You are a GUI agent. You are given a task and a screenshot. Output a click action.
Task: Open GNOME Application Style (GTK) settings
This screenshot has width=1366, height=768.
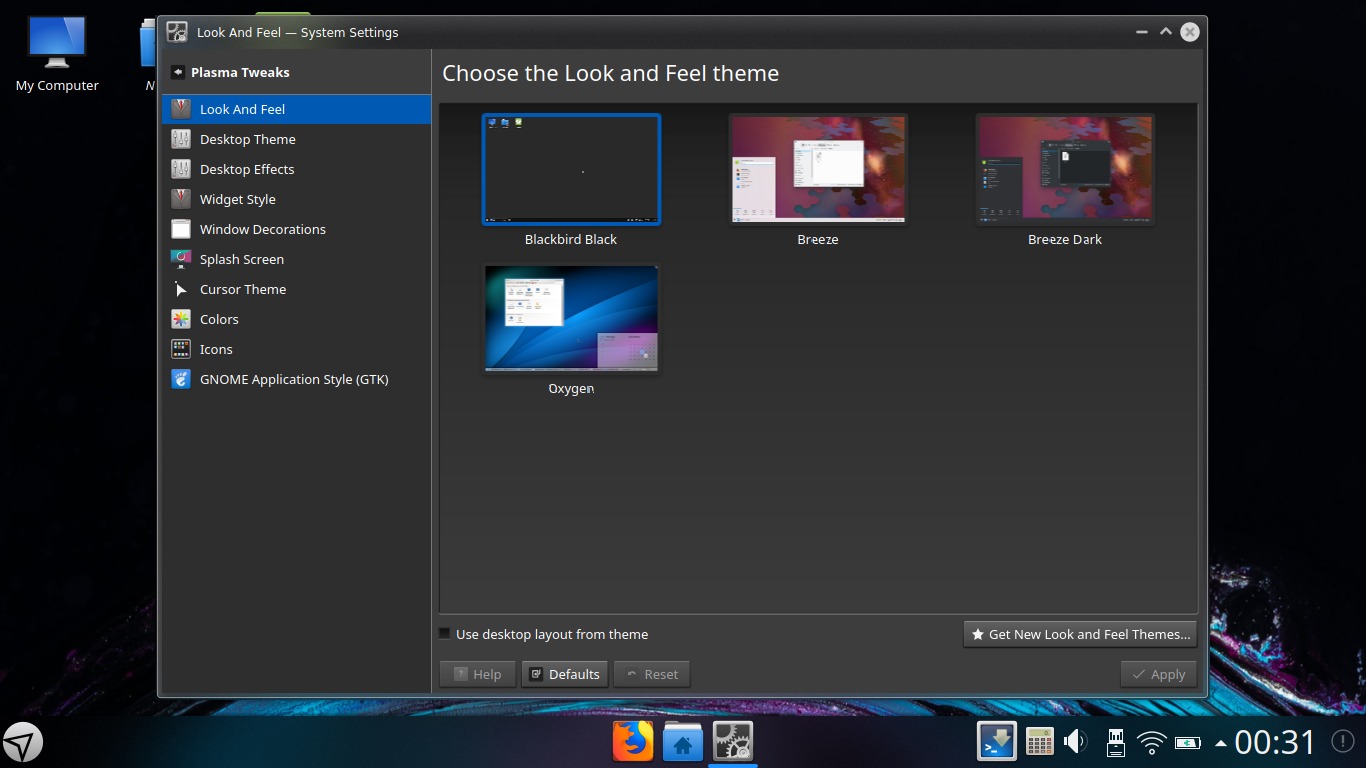pyautogui.click(x=296, y=379)
